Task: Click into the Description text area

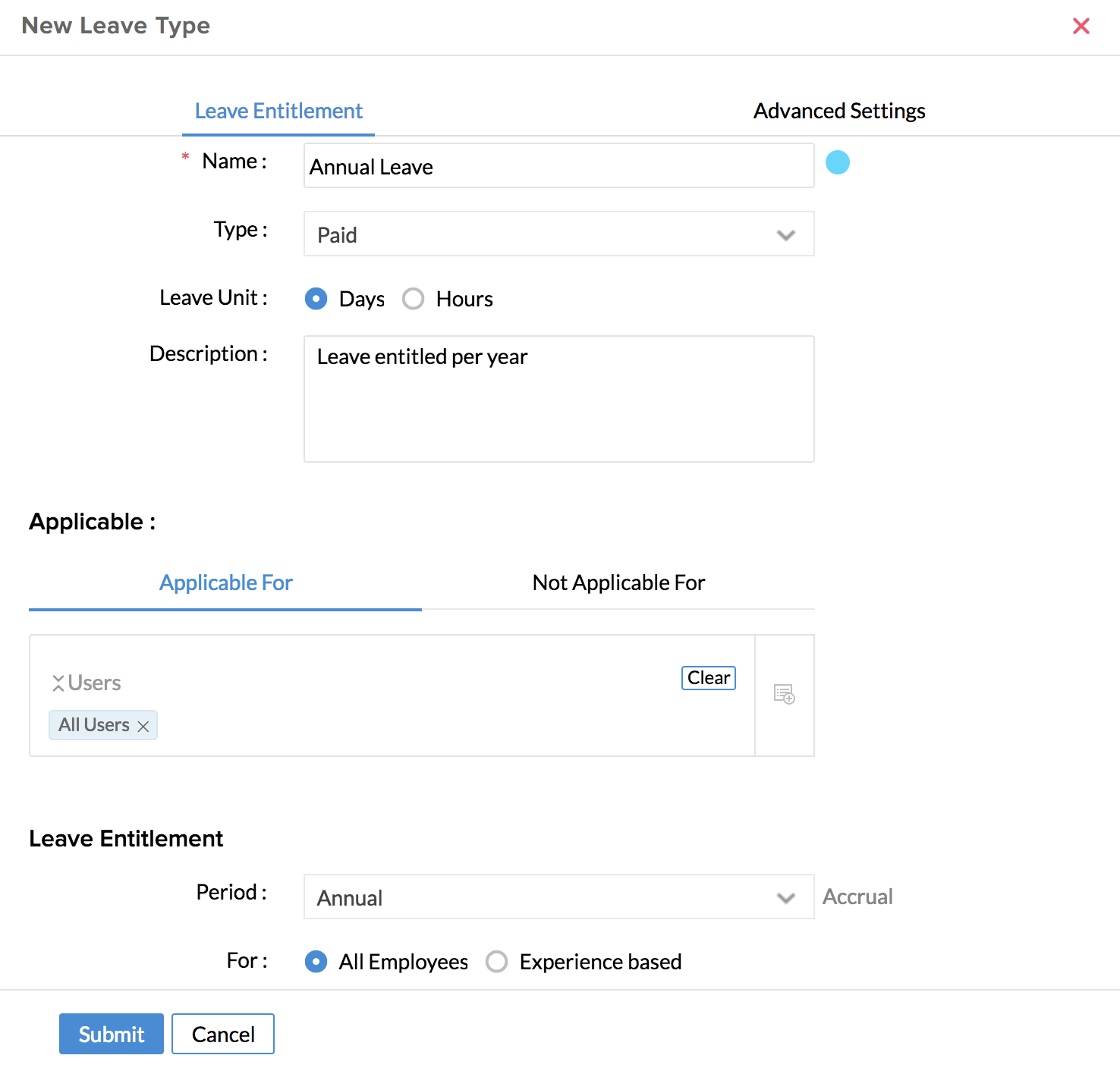Action: [559, 399]
